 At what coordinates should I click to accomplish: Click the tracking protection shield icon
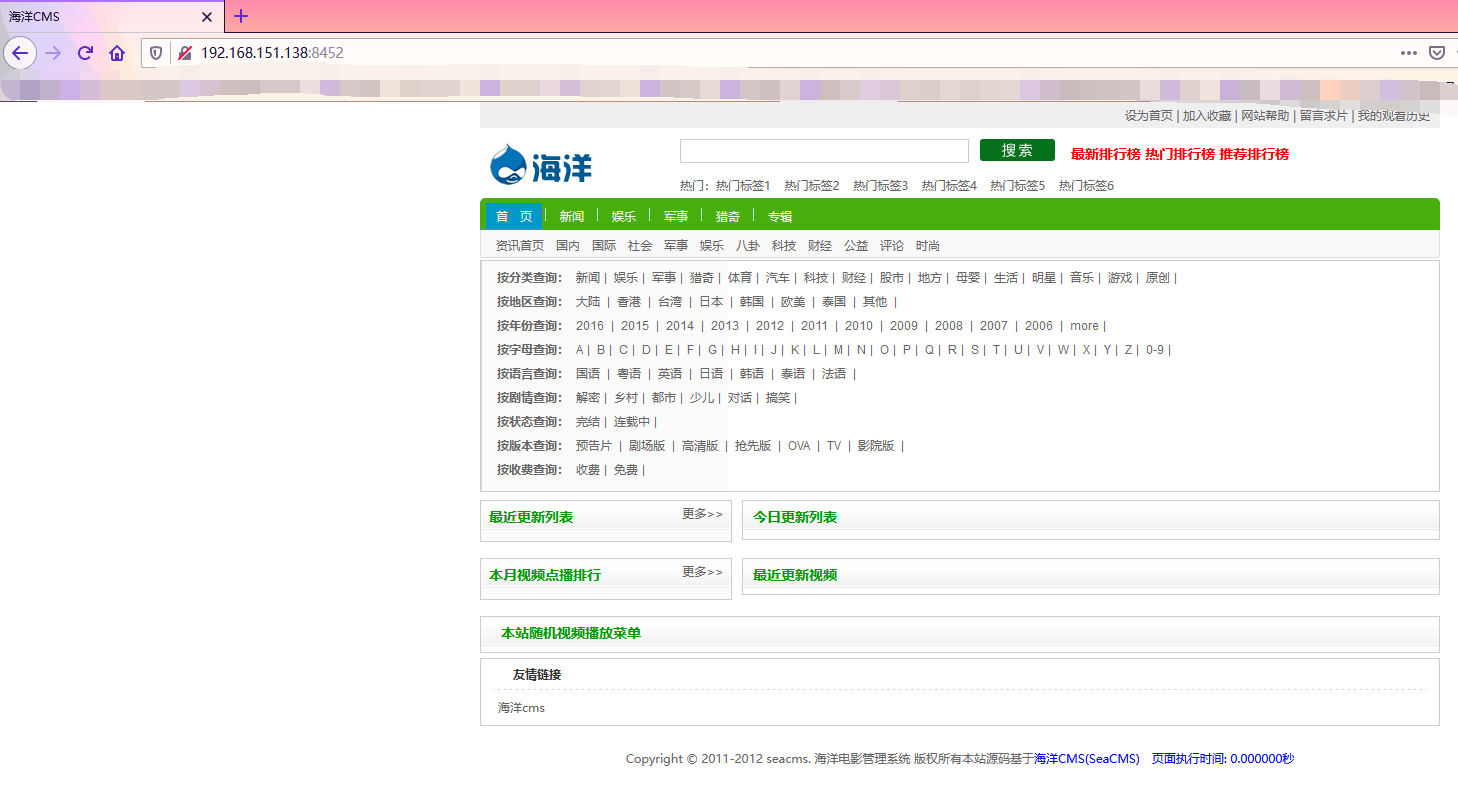point(156,53)
